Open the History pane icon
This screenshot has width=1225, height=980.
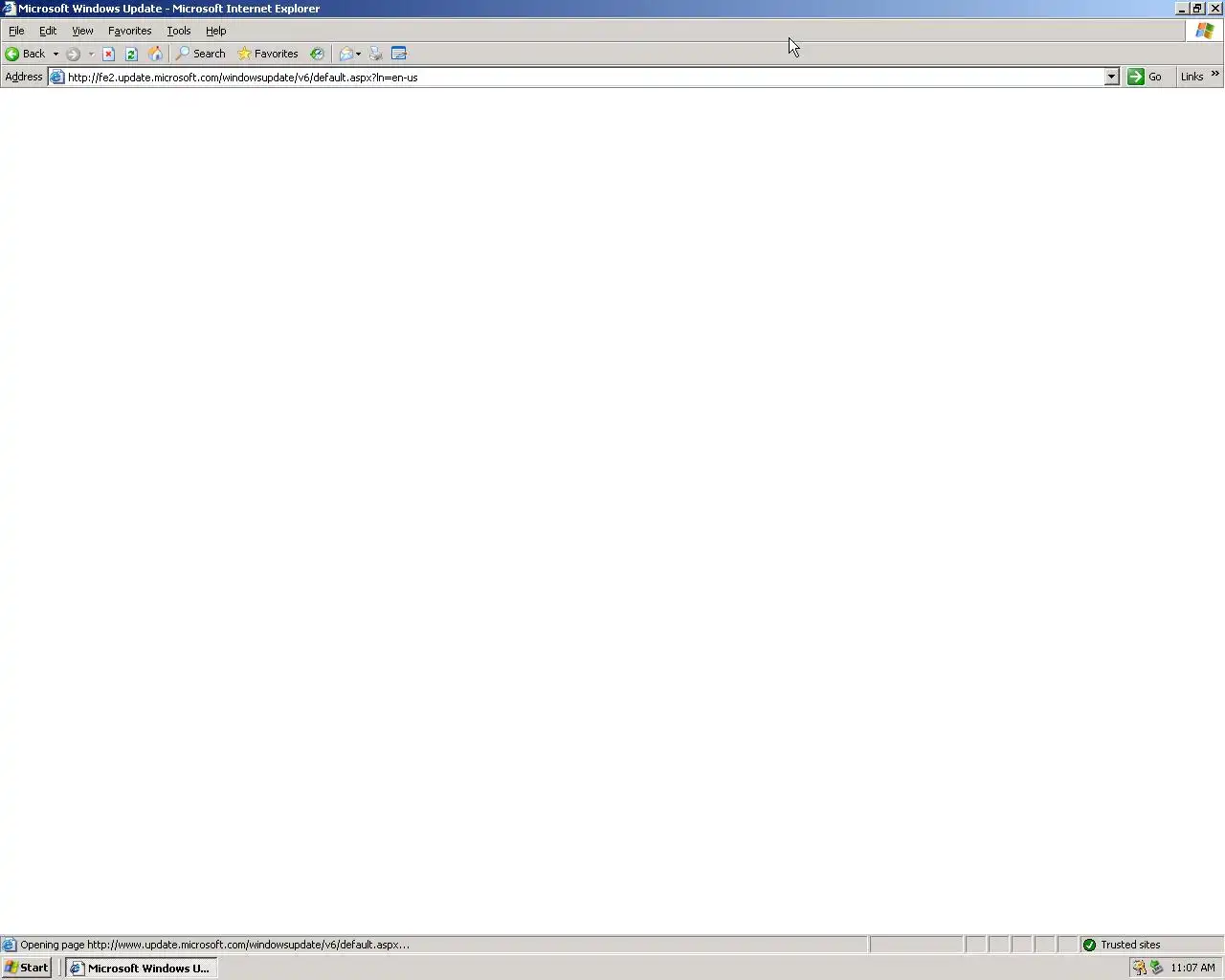click(x=317, y=54)
